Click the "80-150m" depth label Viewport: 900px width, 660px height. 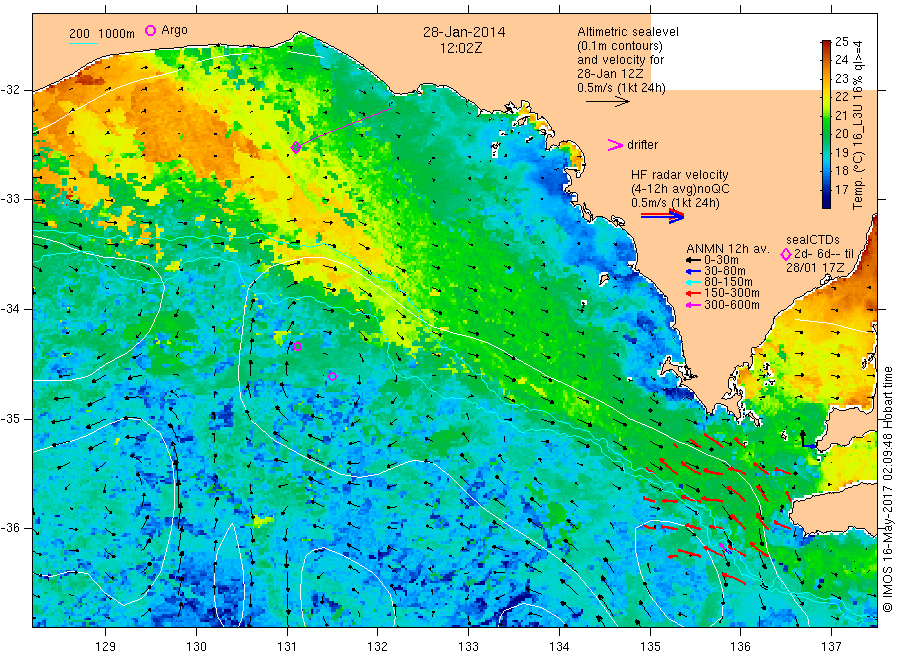pos(728,282)
